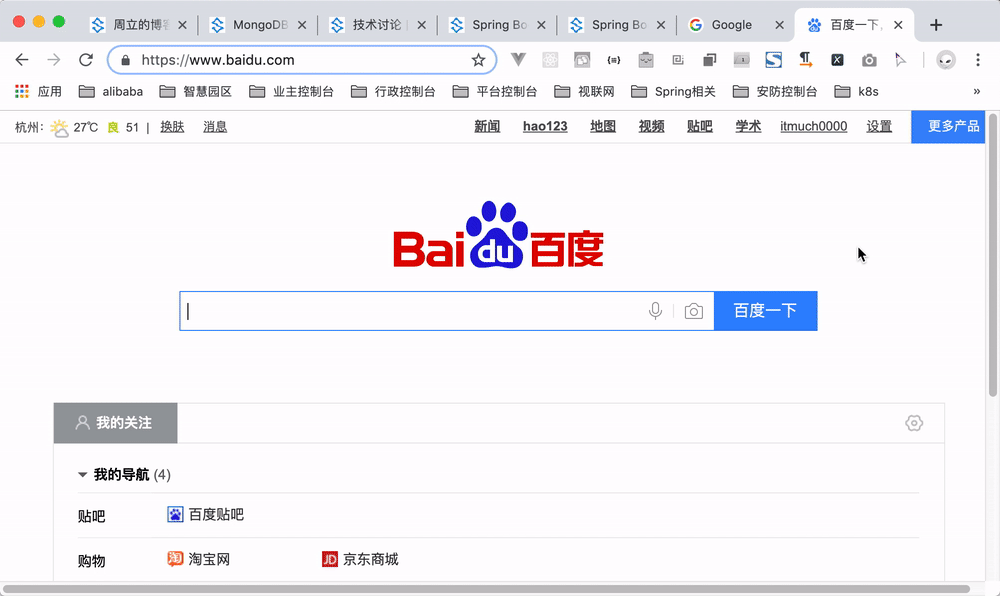Open the Chrome three-dot menu
This screenshot has height=596, width=1000.
point(977,60)
